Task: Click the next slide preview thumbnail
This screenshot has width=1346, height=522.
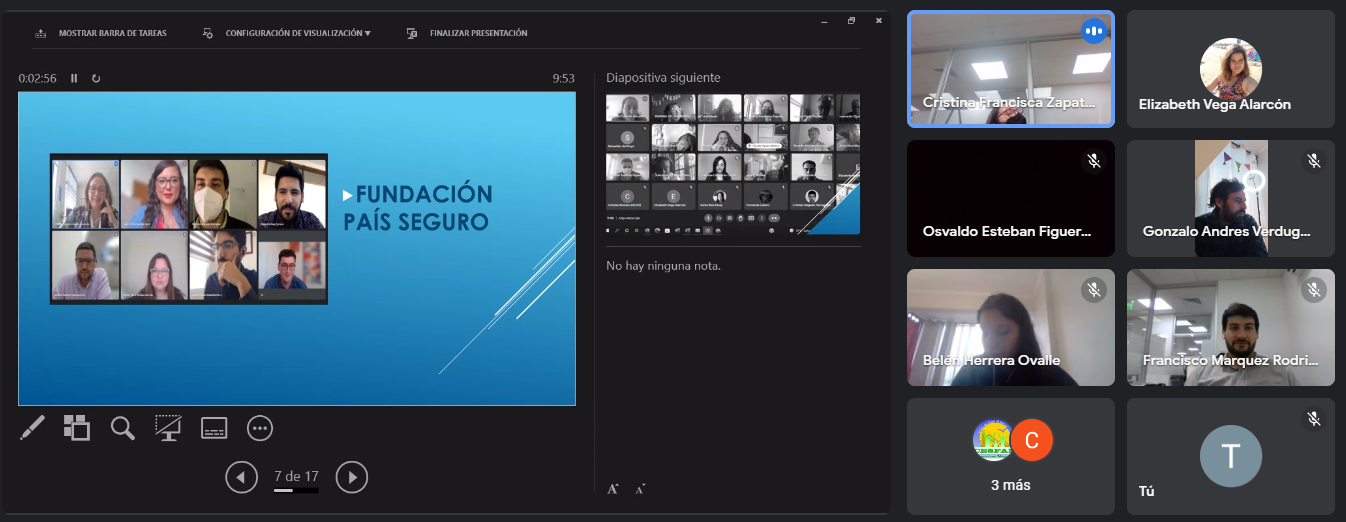Action: tap(733, 164)
